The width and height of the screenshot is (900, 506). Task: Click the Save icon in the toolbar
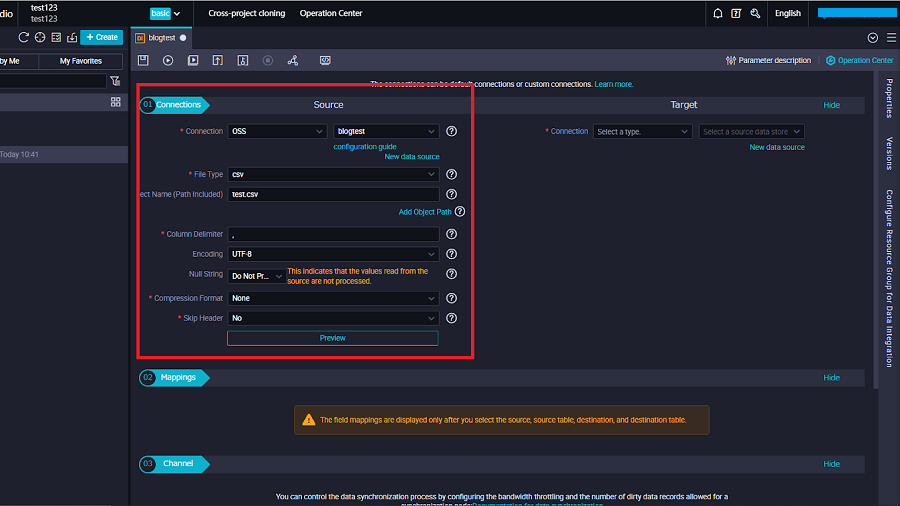(144, 61)
